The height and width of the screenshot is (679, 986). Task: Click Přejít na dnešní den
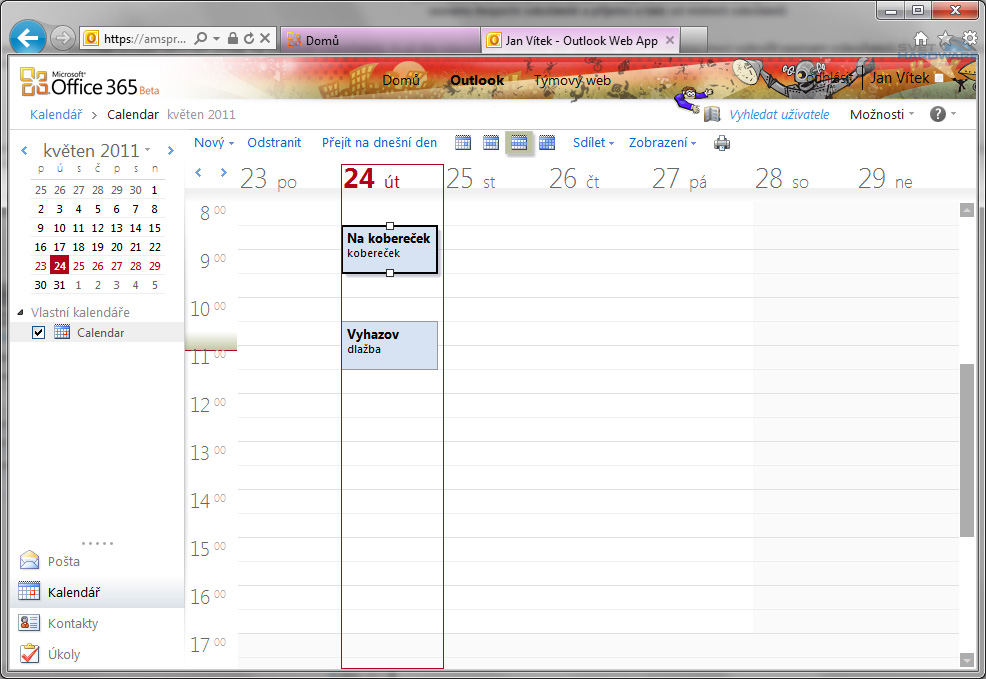pos(379,143)
